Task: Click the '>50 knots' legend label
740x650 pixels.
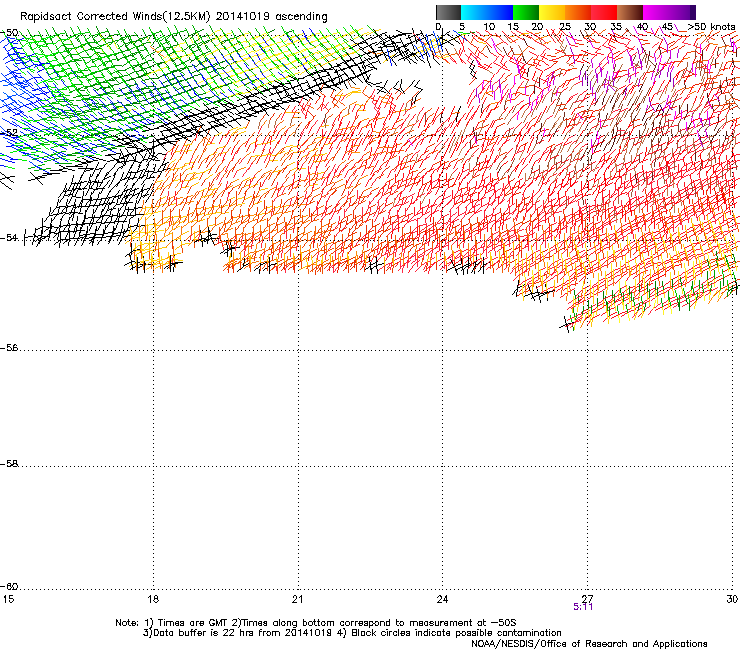Action: [712, 26]
